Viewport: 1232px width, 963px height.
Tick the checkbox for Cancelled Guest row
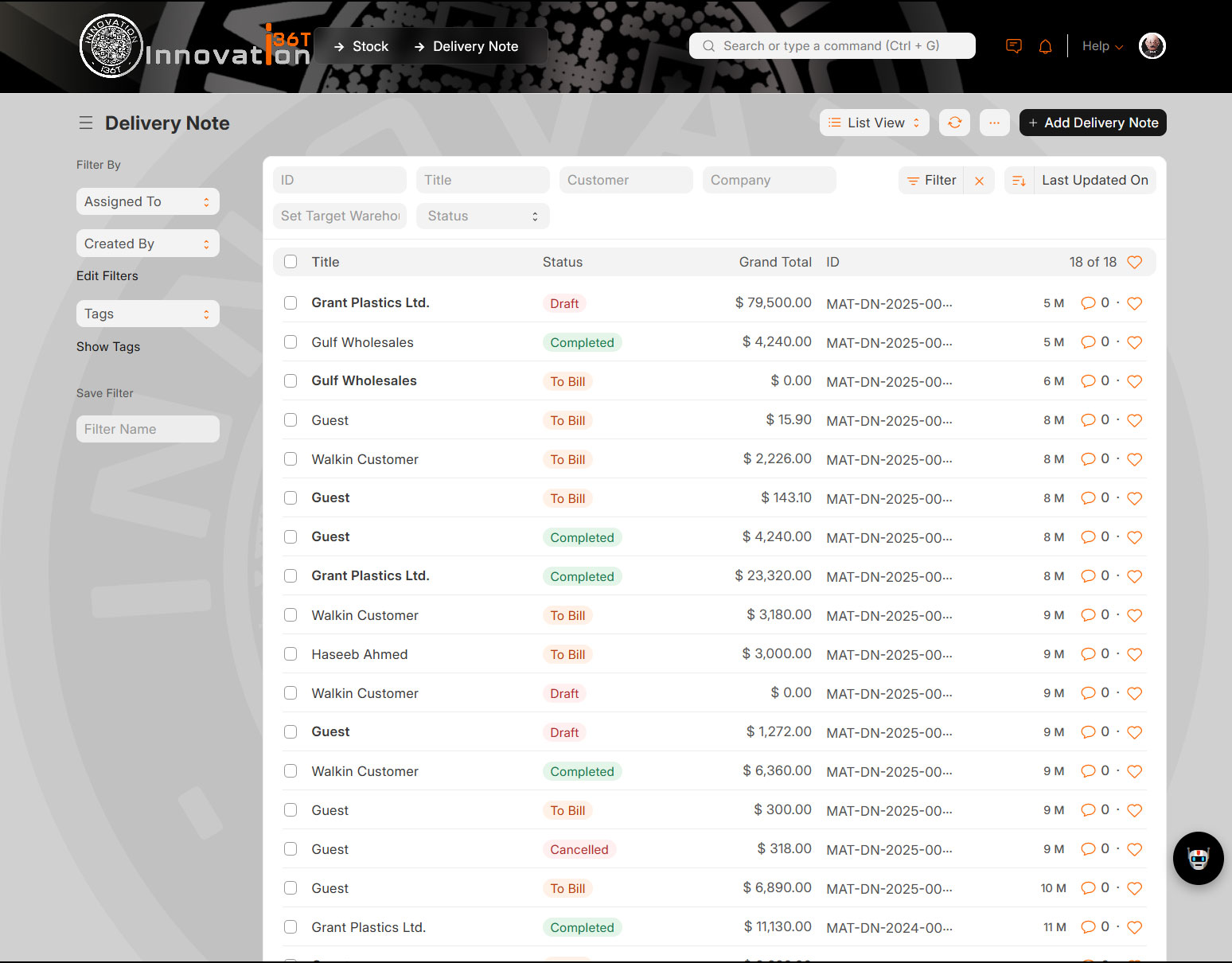tap(290, 849)
